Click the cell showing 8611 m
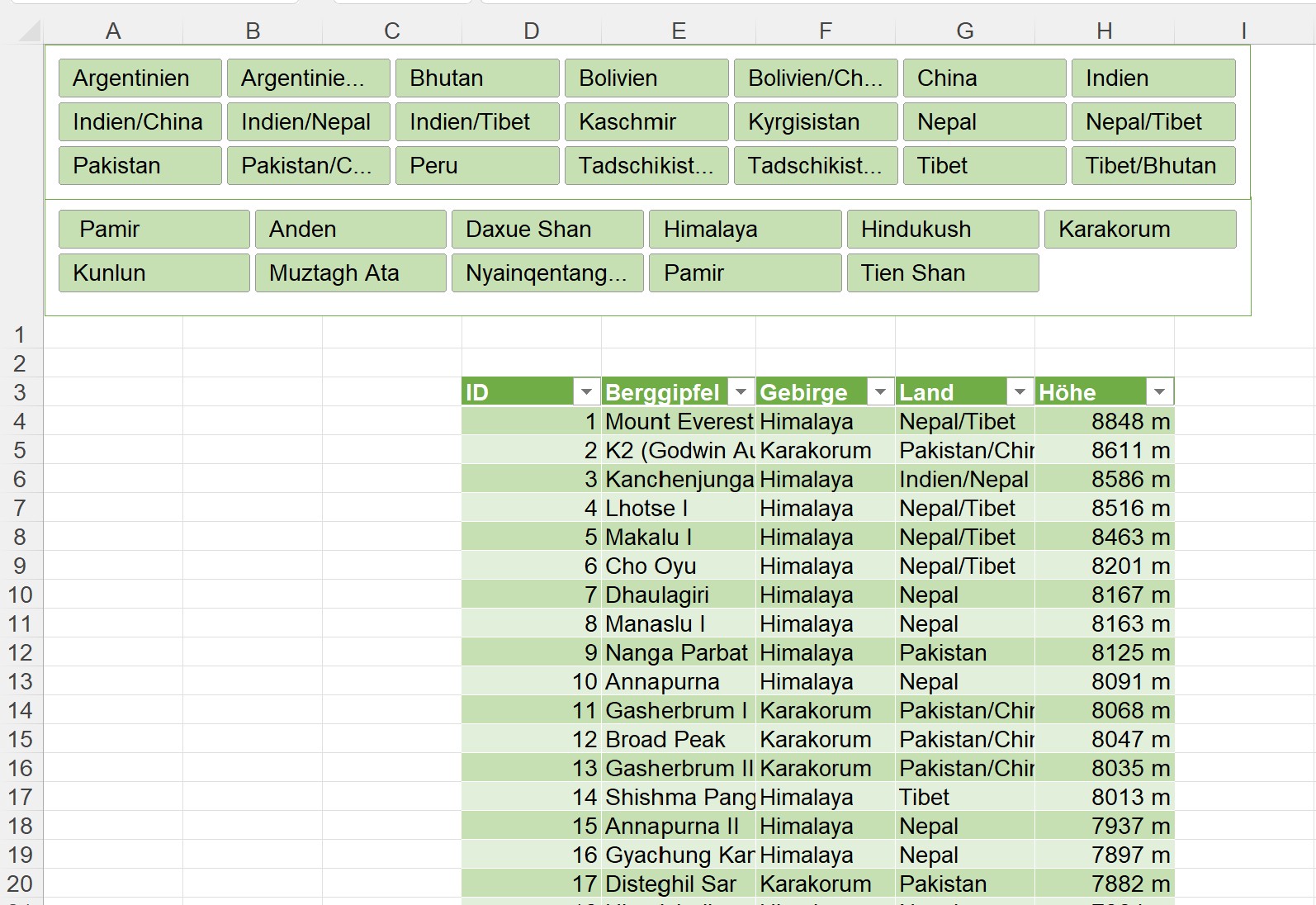Viewport: 1316px width, 905px height. tap(1104, 451)
